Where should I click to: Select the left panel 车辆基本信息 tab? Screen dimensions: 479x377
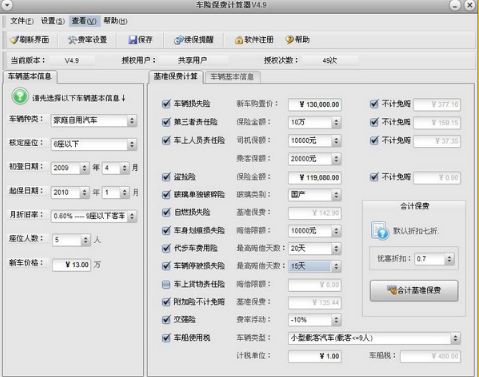pyautogui.click(x=30, y=76)
